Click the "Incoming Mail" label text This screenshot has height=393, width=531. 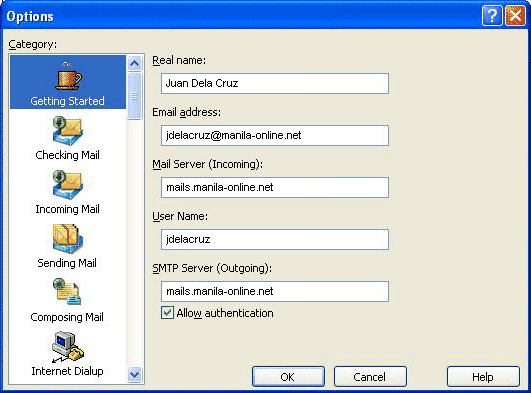pyautogui.click(x=67, y=209)
